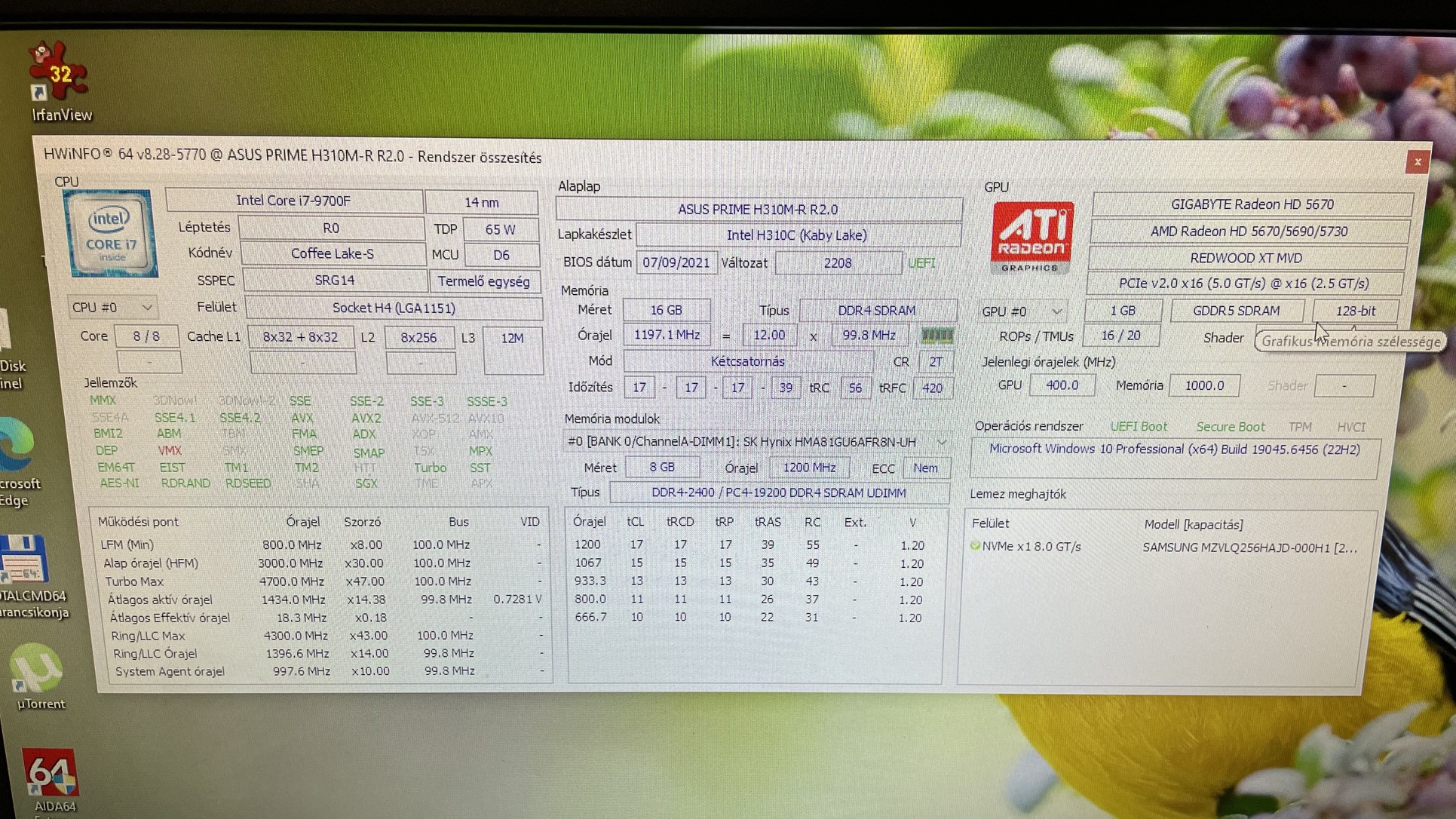Click the green memory module icon
The width and height of the screenshot is (1456, 819).
pos(937,335)
